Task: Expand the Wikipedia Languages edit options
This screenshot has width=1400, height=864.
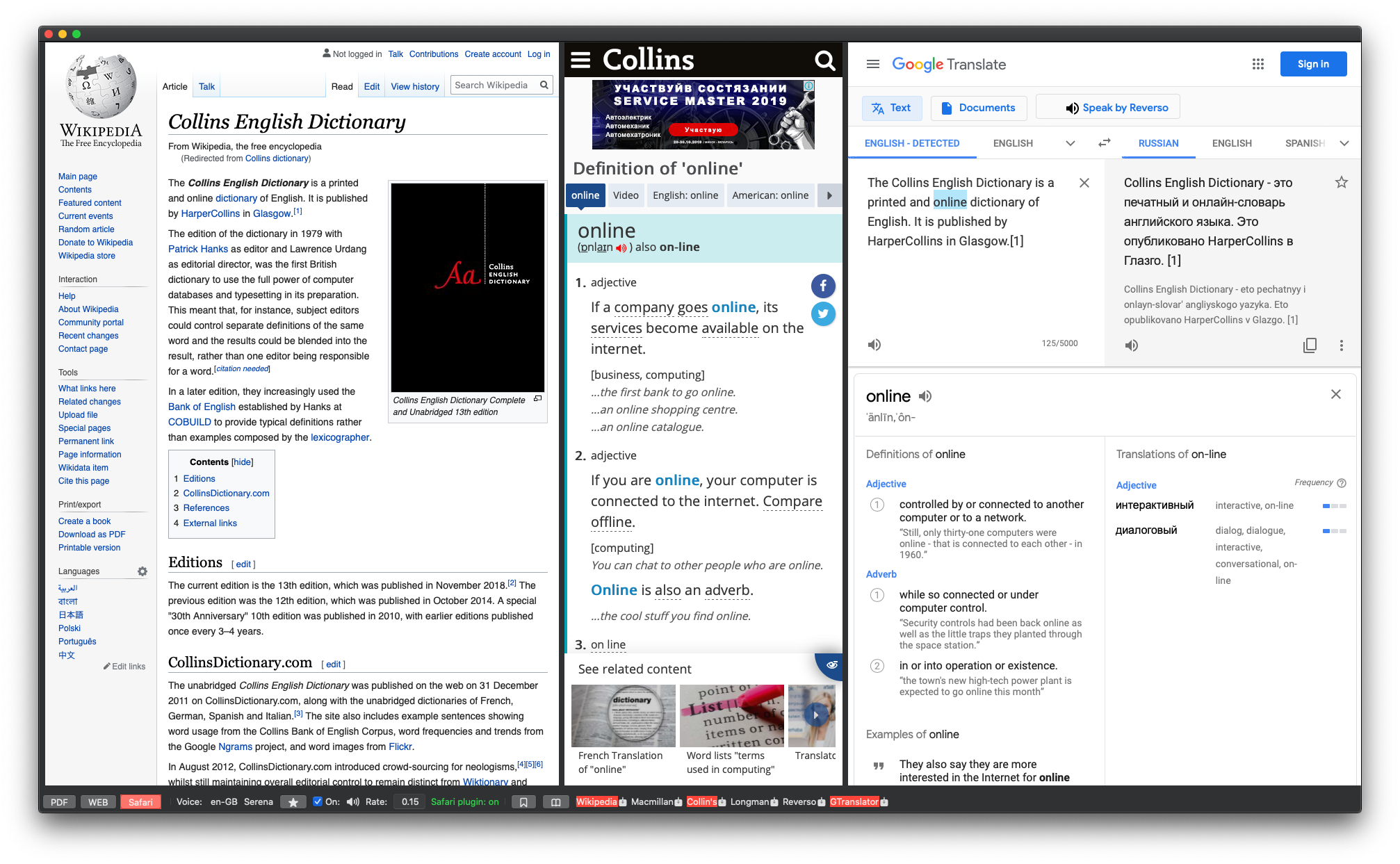Action: pyautogui.click(x=142, y=571)
